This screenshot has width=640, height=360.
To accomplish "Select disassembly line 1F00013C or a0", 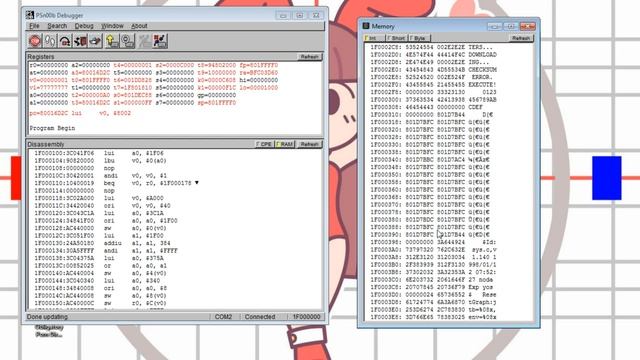I will click(x=100, y=266).
